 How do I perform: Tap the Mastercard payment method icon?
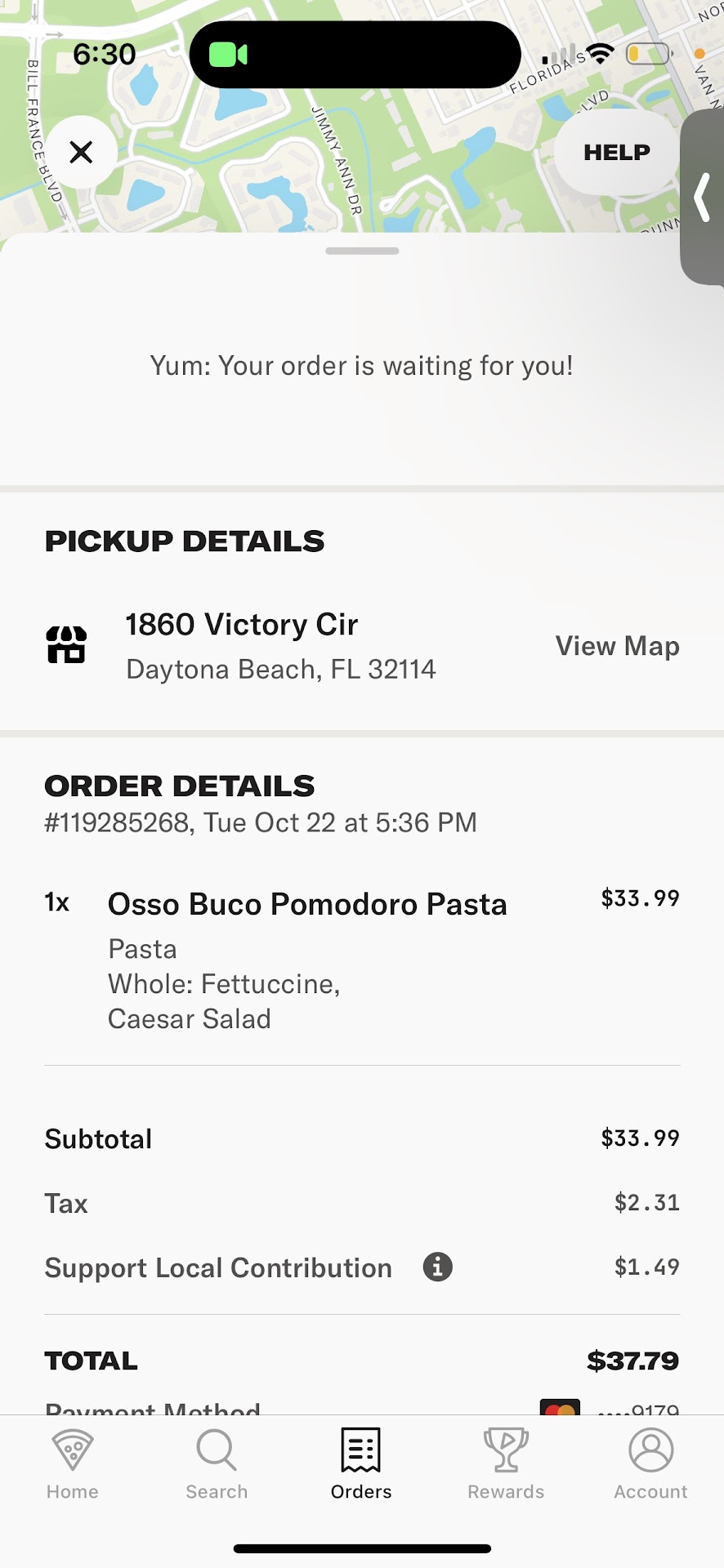pyautogui.click(x=560, y=1407)
